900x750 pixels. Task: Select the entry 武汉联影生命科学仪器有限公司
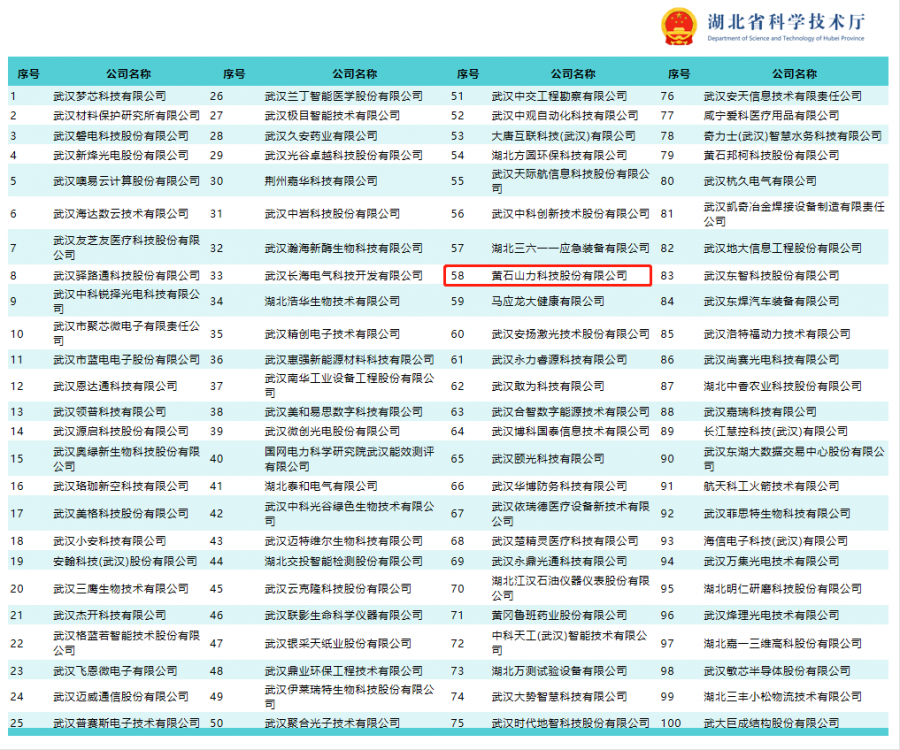343,615
